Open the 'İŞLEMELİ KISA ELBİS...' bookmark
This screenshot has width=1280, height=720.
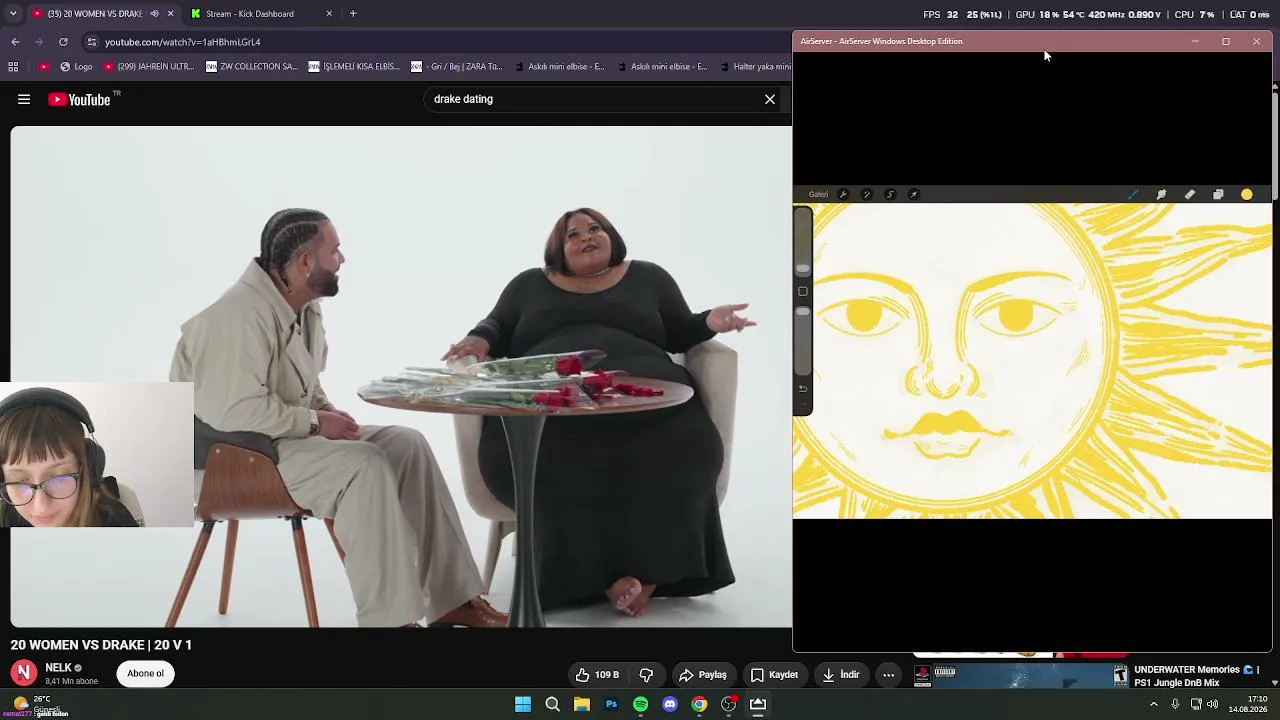354,67
